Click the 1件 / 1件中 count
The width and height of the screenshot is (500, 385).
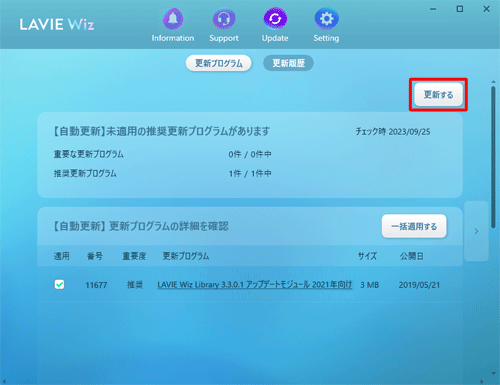point(250,173)
